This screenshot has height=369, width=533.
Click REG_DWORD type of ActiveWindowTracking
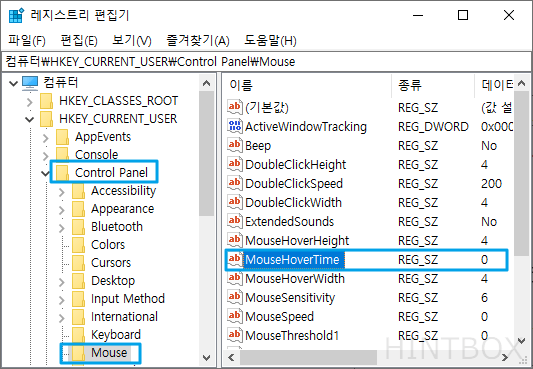[433, 127]
